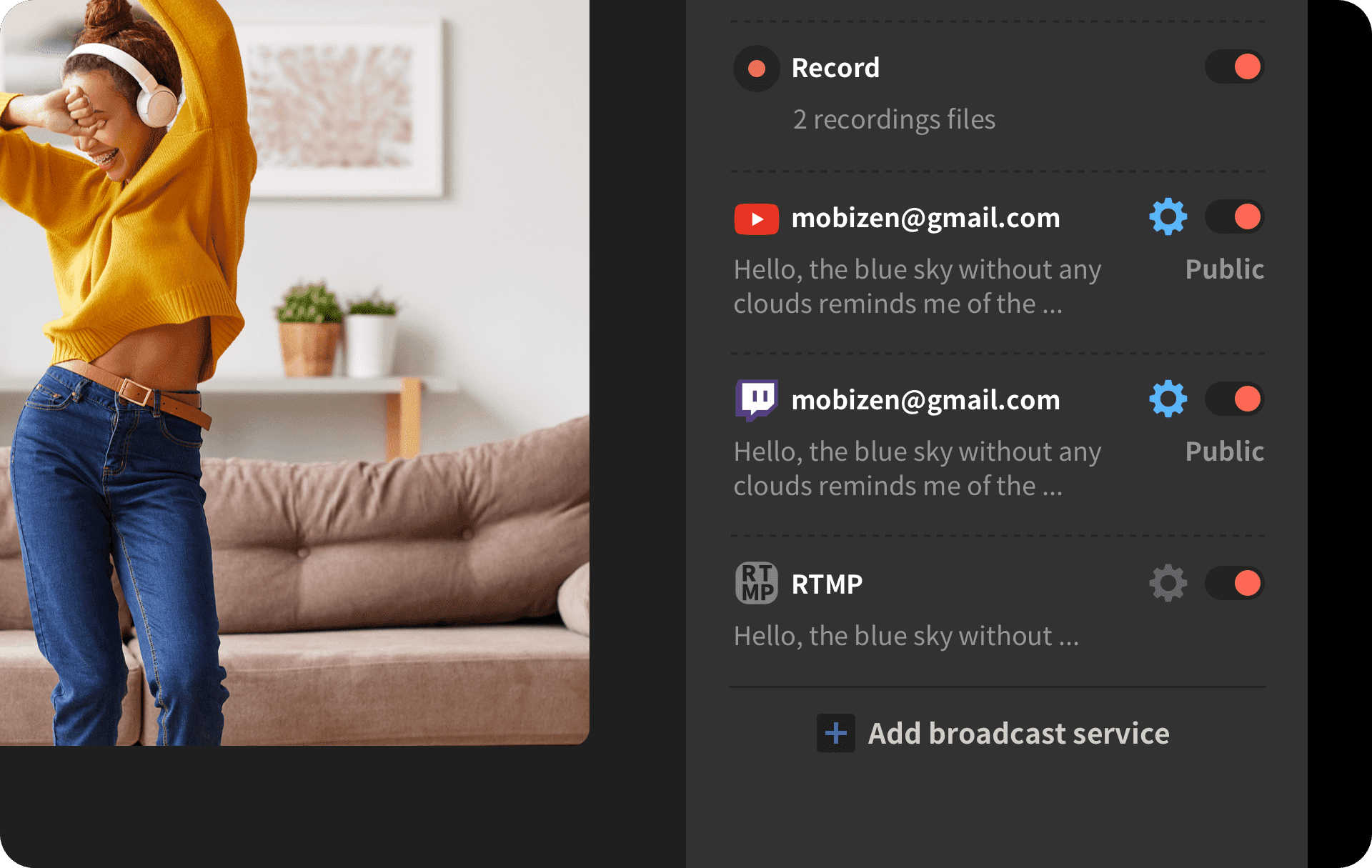1372x868 pixels.
Task: Click the dancing woman video preview
Action: (294, 371)
